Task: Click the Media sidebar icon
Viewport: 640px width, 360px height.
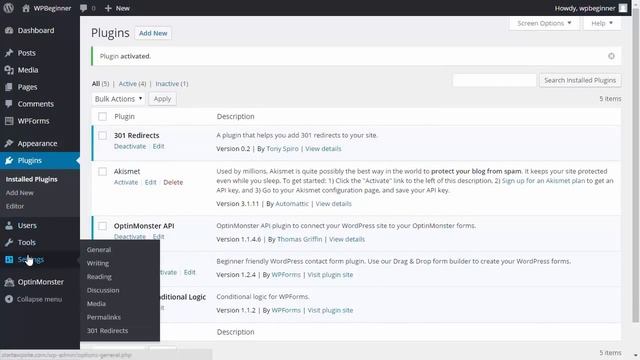Action: [x=9, y=70]
